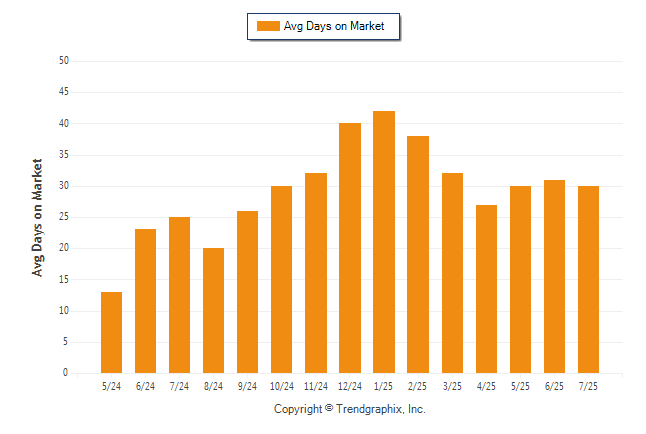This screenshot has width=646, height=434.
Task: Select the 6/25 bar
Action: pos(554,277)
